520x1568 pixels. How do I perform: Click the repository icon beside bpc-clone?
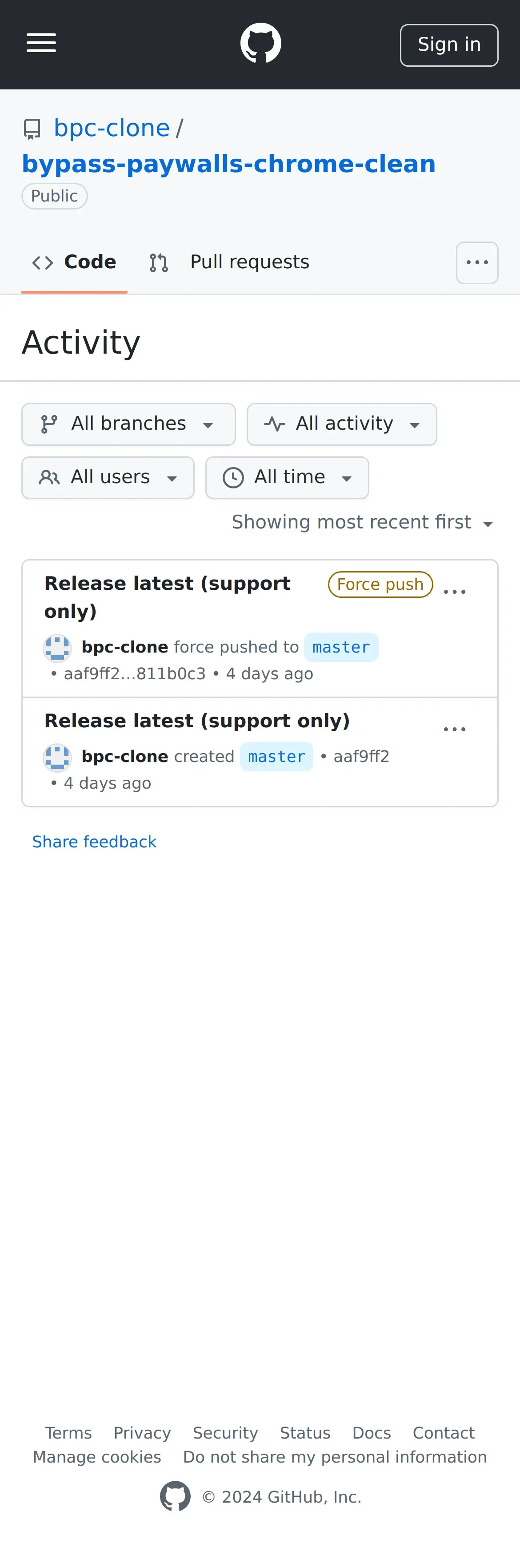tap(32, 129)
